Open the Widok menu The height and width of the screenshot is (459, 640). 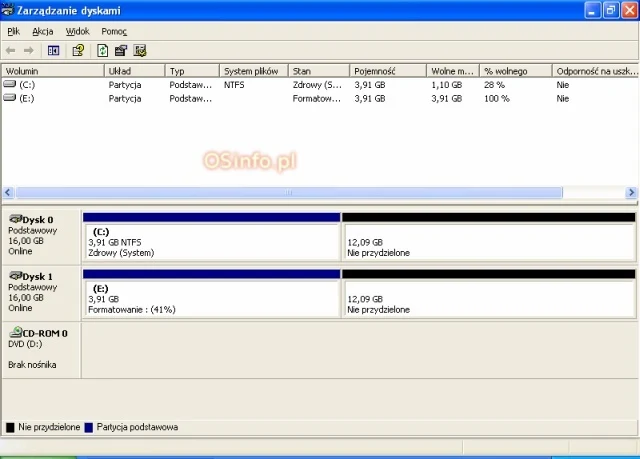click(78, 31)
